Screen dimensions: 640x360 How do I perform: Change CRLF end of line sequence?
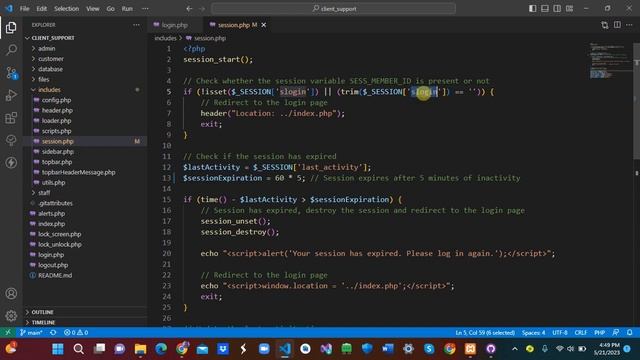point(580,333)
